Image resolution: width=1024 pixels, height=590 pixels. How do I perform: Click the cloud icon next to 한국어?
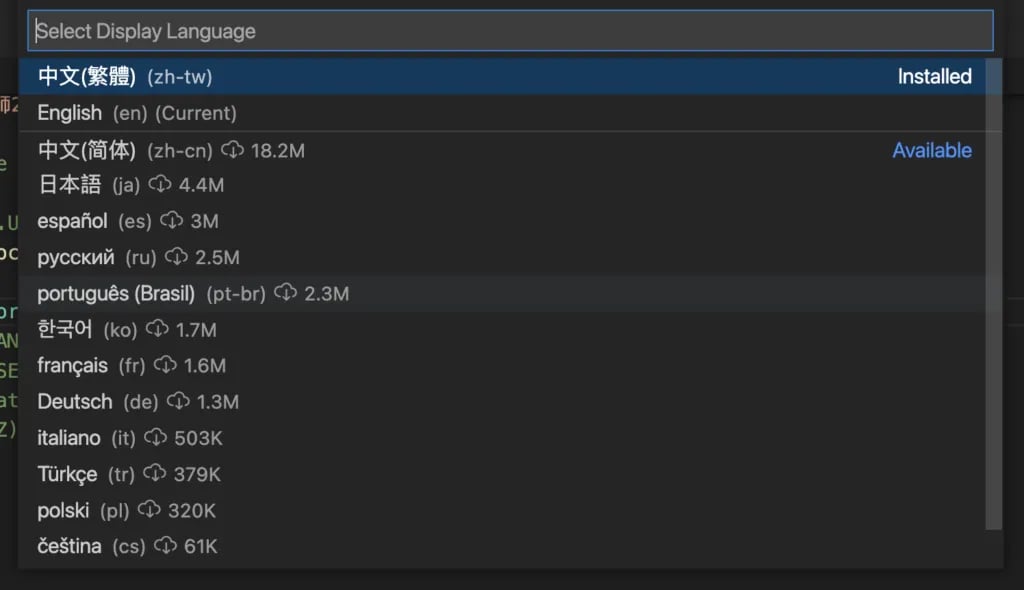tap(157, 329)
